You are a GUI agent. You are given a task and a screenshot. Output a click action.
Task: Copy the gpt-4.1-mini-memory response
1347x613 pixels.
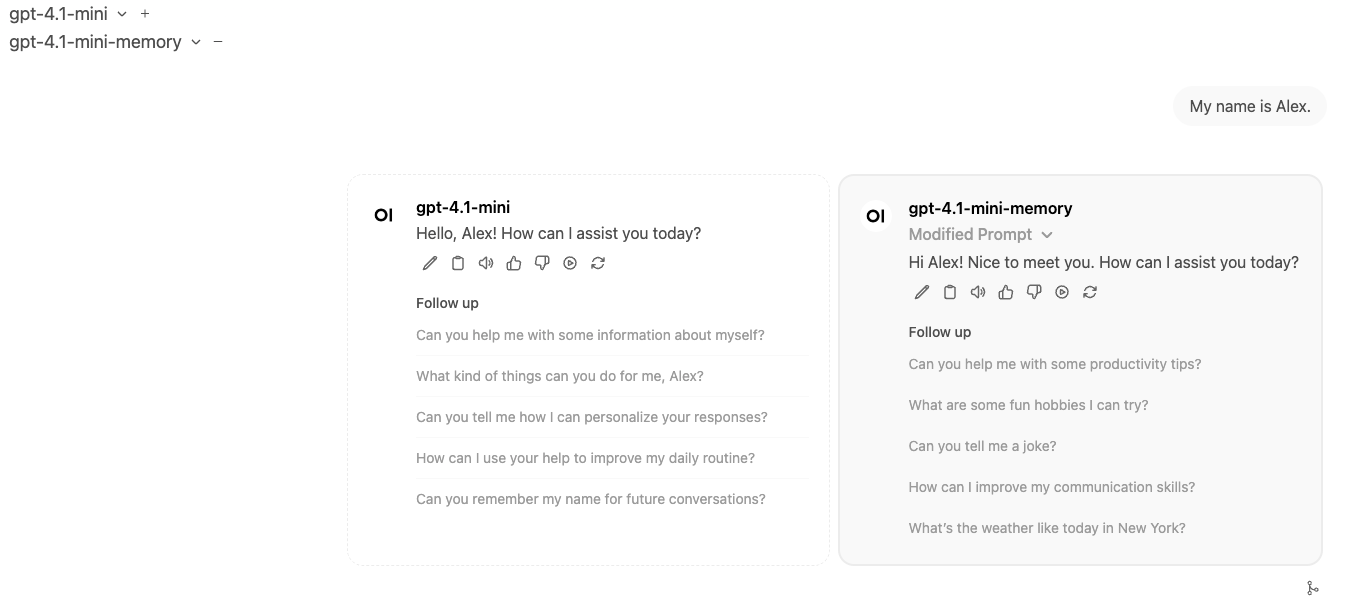(x=949, y=291)
